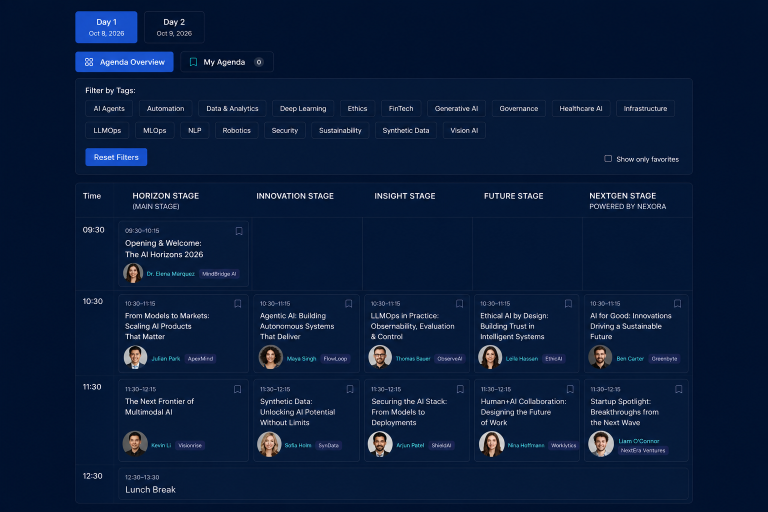Open the Lunch Break row

(403, 484)
